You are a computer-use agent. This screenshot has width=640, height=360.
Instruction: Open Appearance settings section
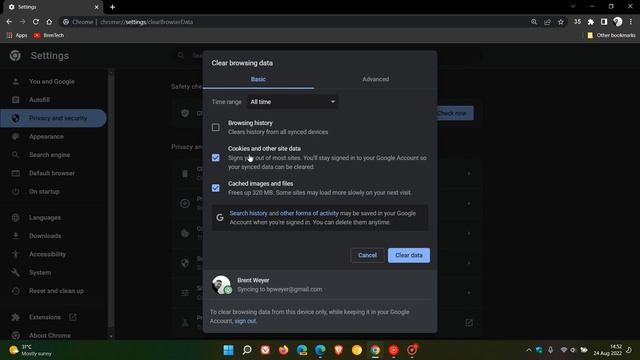tap(46, 136)
